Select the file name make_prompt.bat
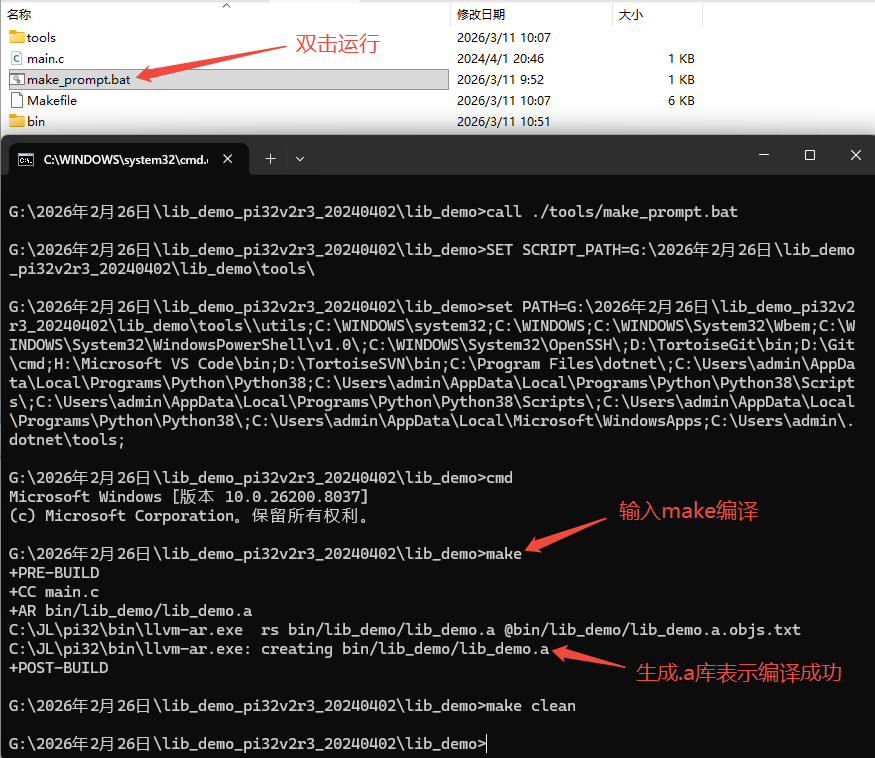Viewport: 875px width, 758px height. click(x=79, y=80)
